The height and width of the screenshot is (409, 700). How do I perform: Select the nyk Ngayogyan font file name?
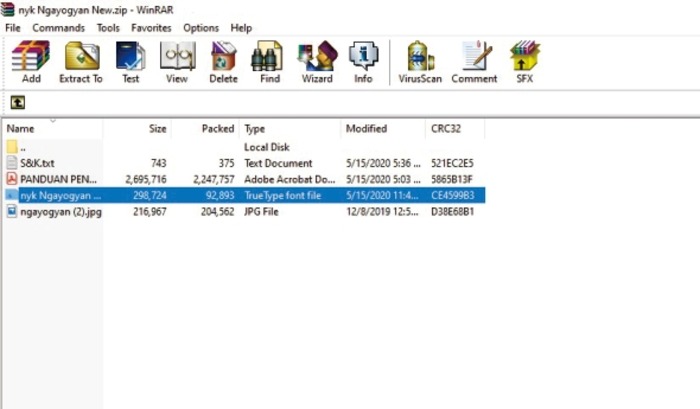tap(61, 195)
